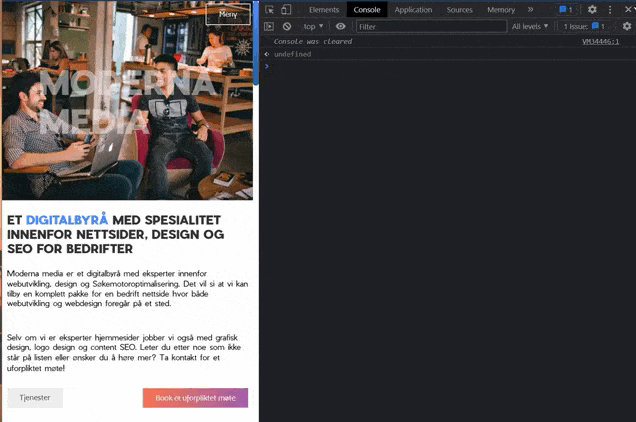Select the blue DIGITALBYRÅ heading word
The width and height of the screenshot is (636, 422).
[x=67, y=220]
